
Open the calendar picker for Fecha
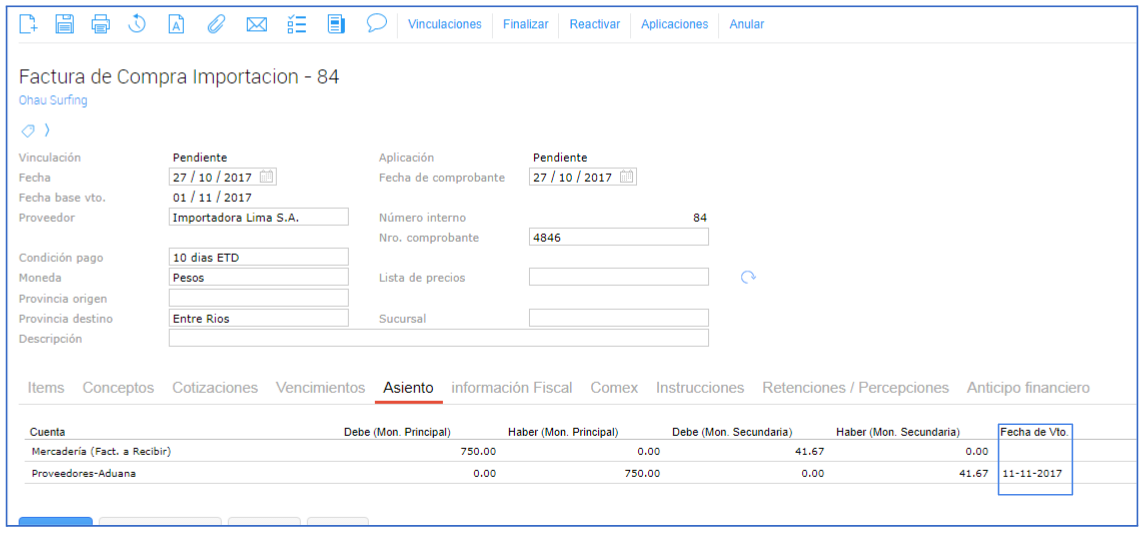[x=266, y=177]
